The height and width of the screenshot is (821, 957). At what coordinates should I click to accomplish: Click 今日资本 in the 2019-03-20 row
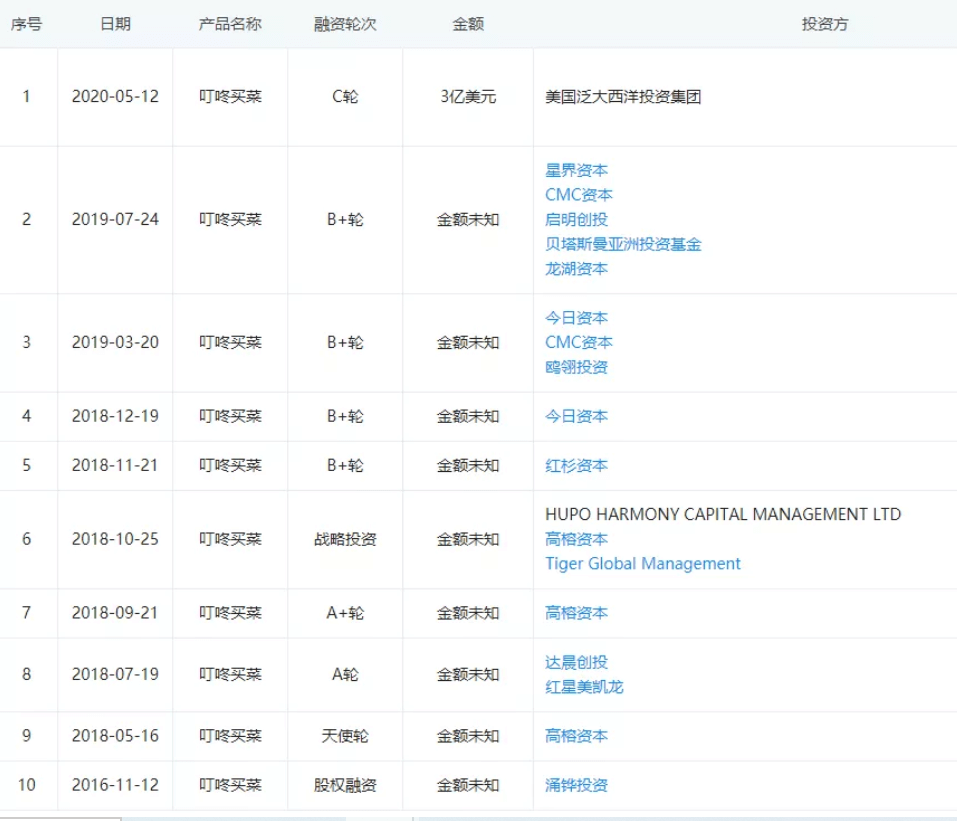576,318
